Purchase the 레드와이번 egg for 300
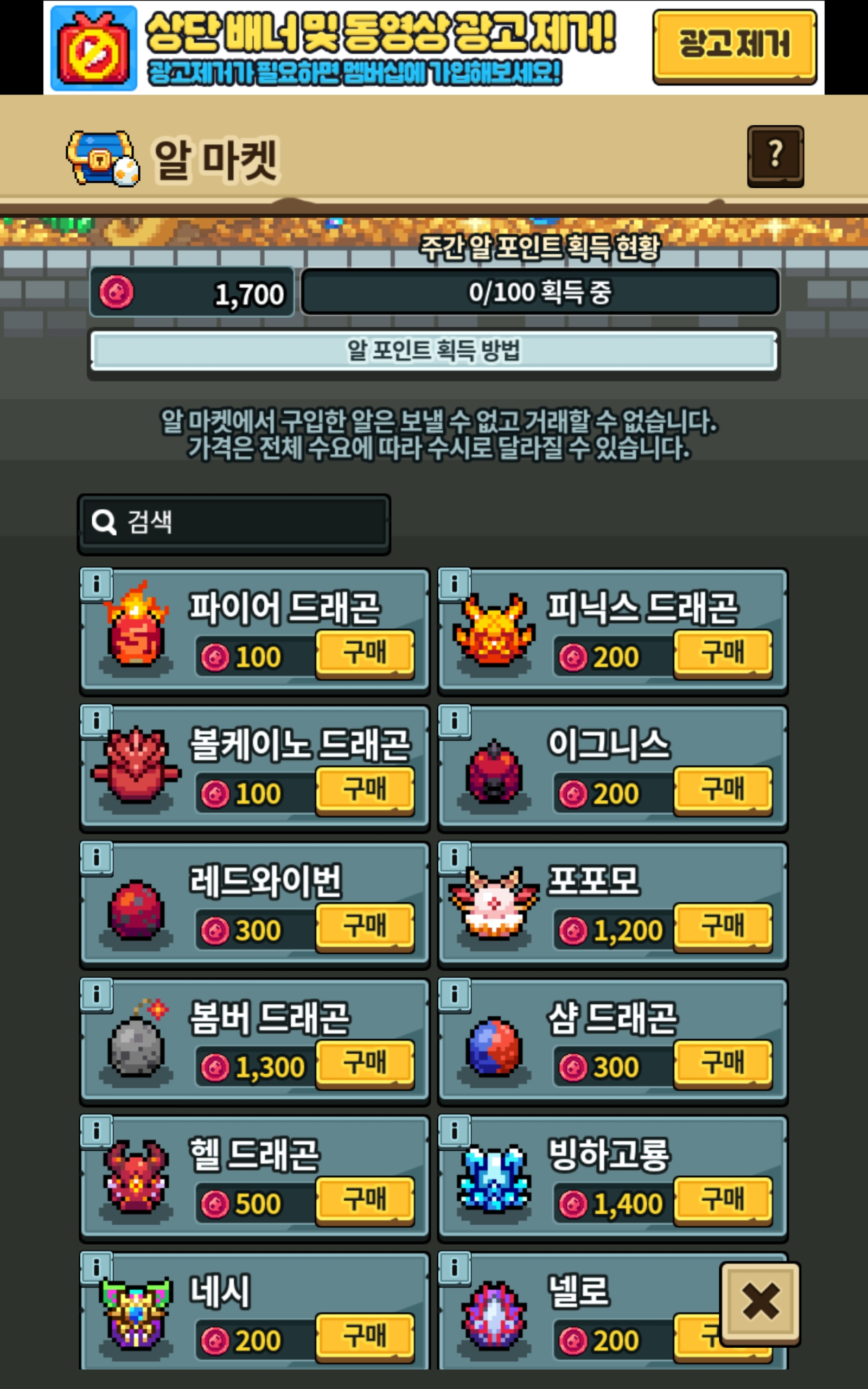 click(x=365, y=927)
